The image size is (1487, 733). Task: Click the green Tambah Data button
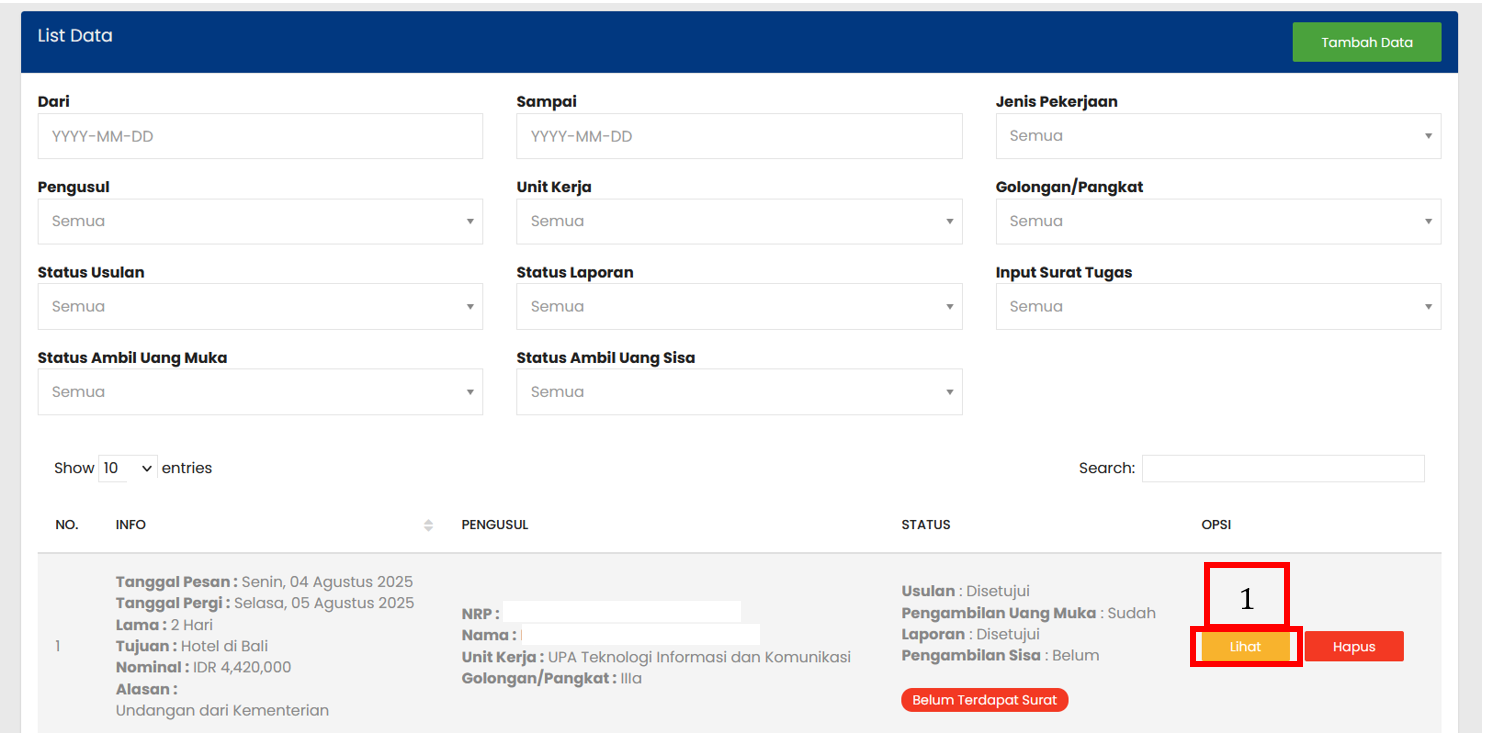[x=1366, y=42]
